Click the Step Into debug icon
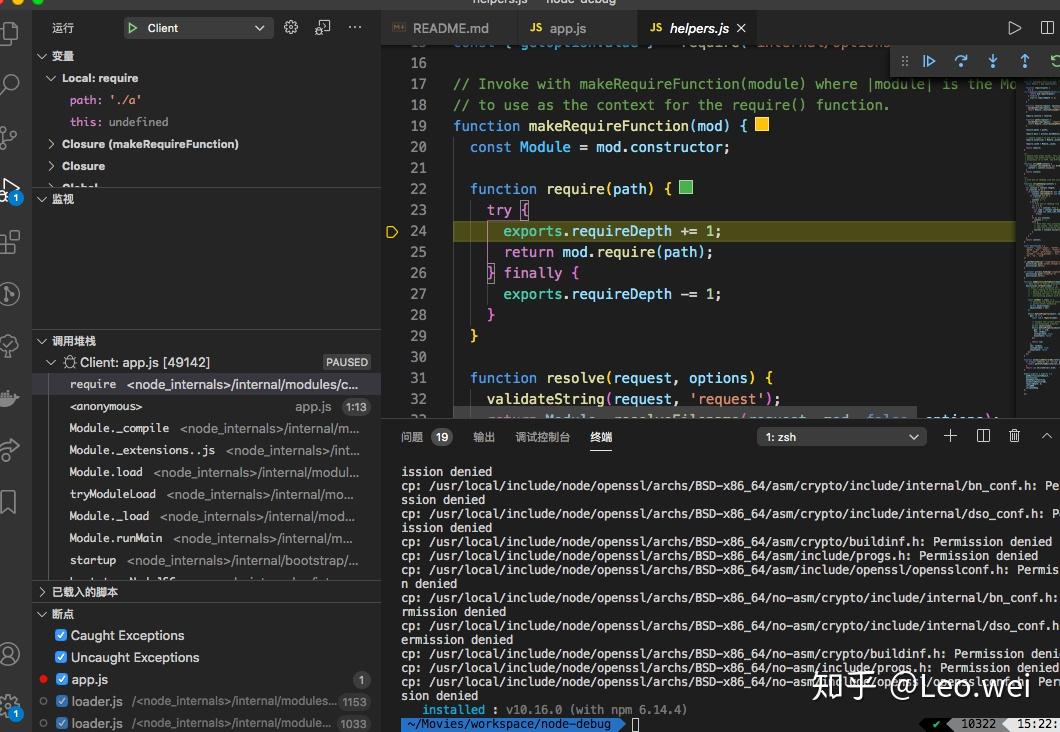 (992, 60)
